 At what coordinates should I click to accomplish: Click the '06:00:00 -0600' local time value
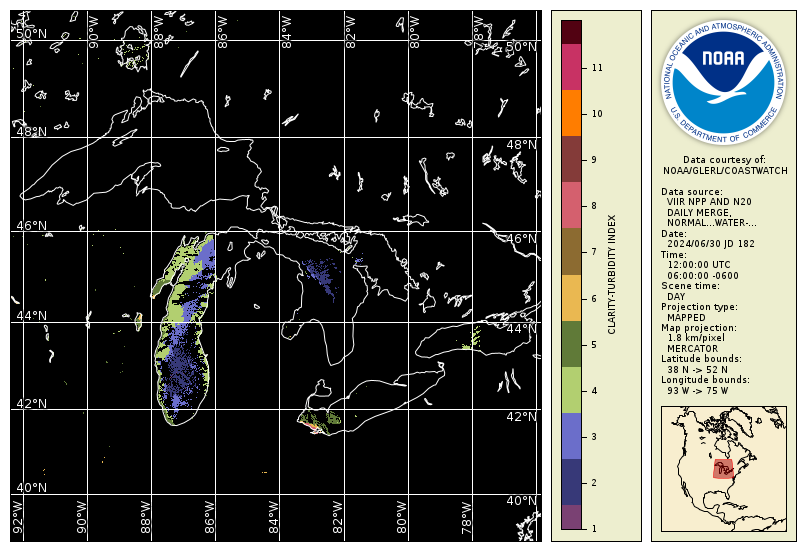pos(703,276)
